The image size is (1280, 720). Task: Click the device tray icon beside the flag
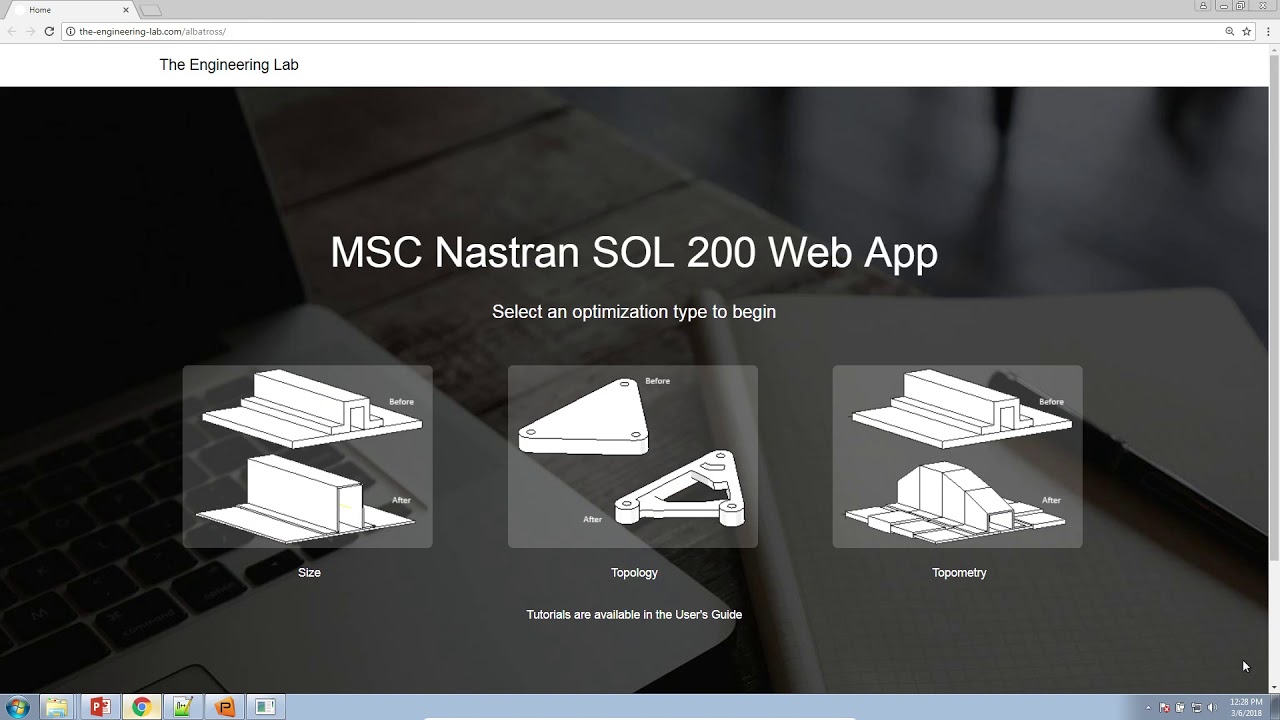pyautogui.click(x=1180, y=708)
